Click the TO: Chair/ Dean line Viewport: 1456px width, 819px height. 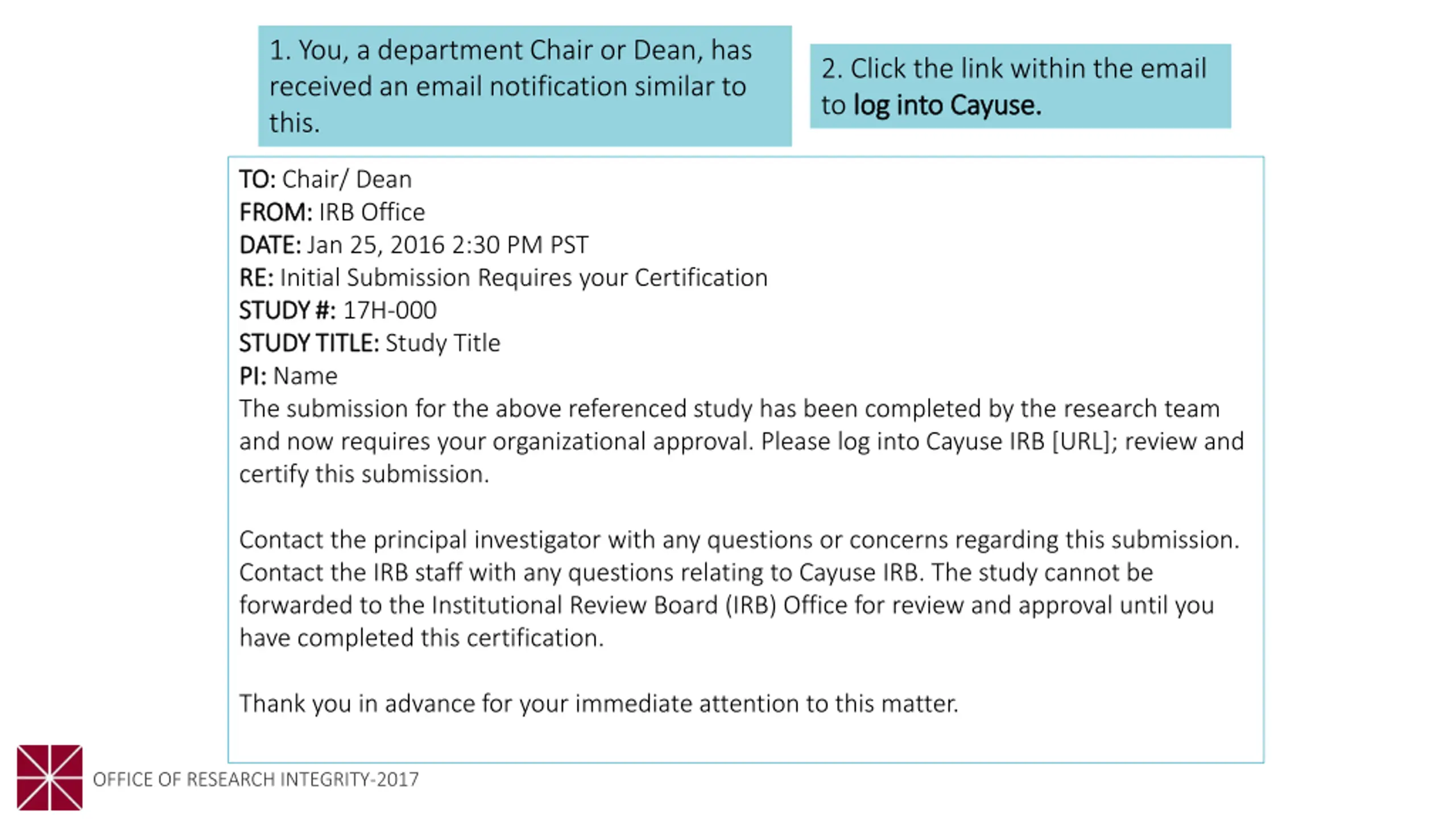325,179
